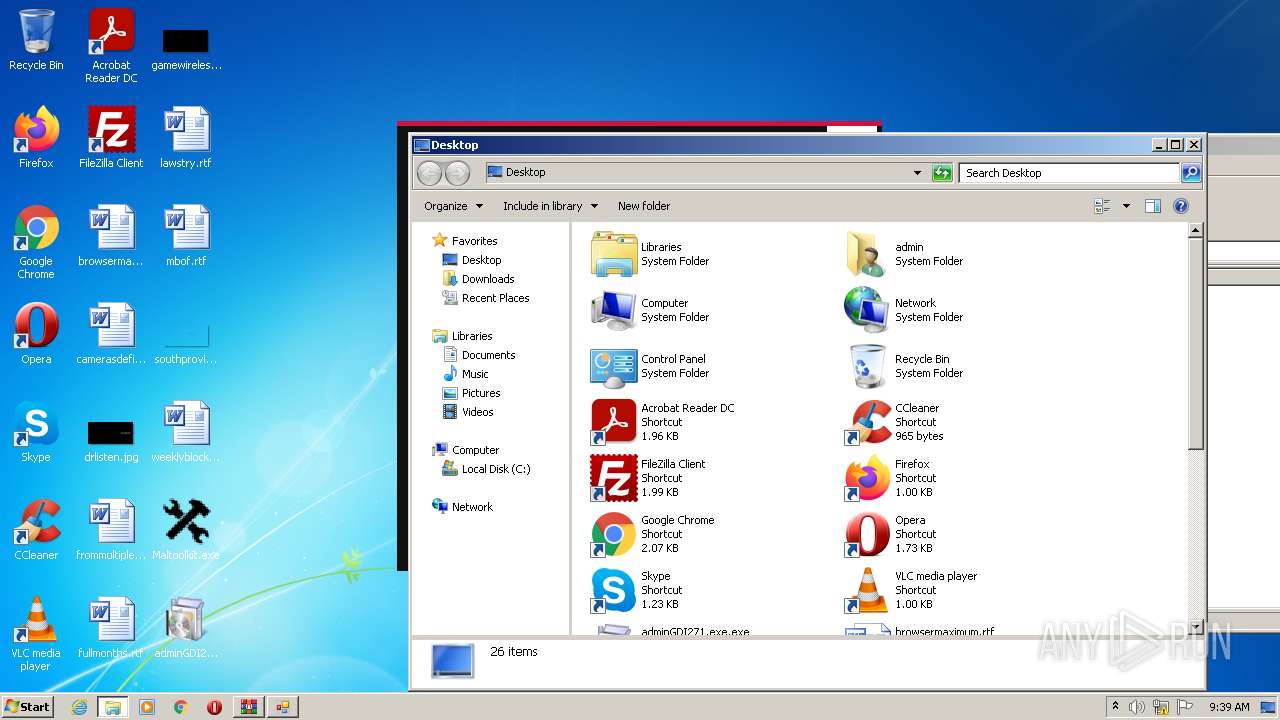
Task: Click the search magnifier button
Action: 1190,173
